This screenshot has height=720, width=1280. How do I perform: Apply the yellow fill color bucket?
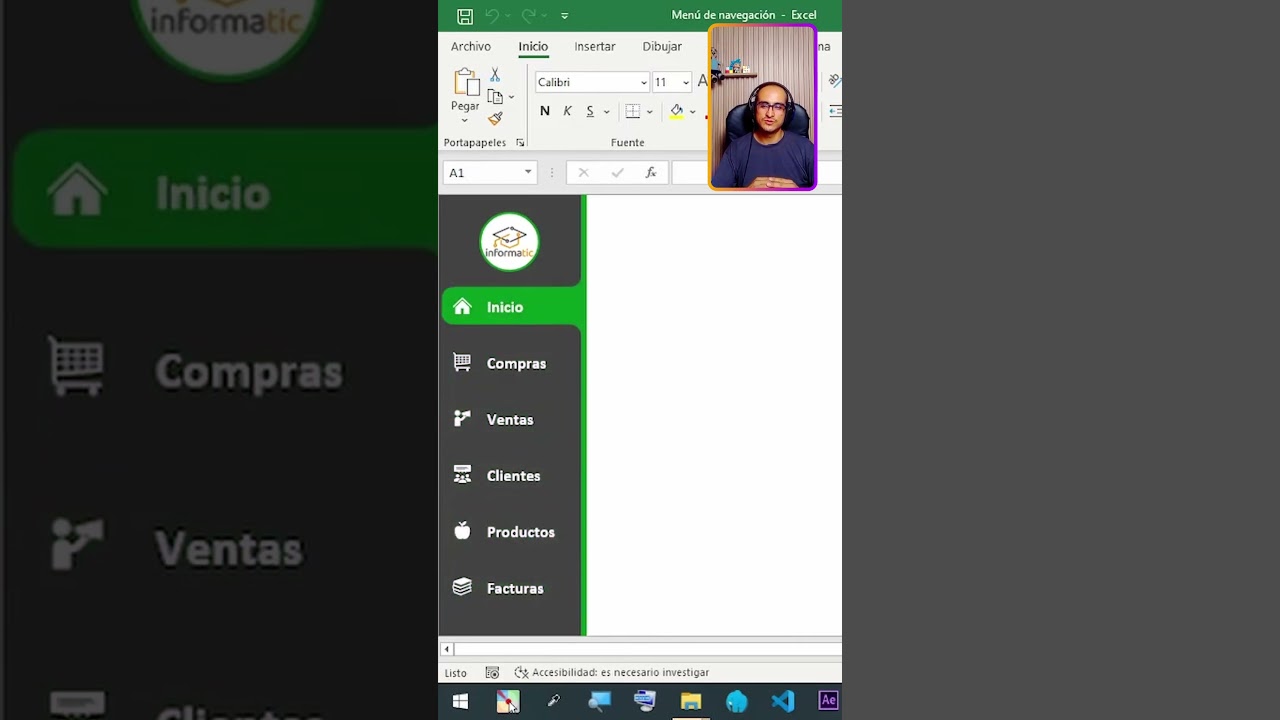[x=677, y=111]
